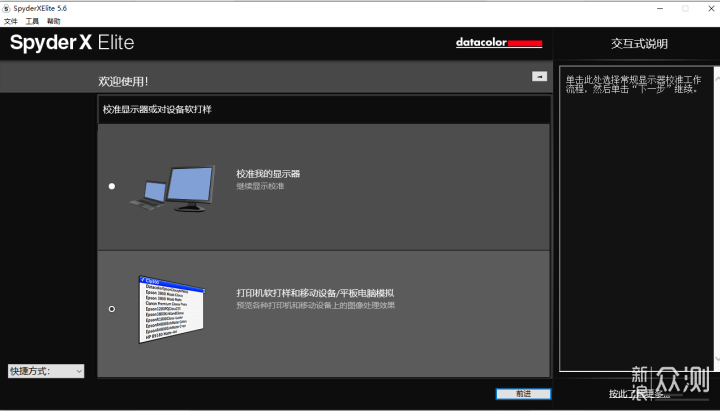Click the monitor and laptop calibration image
This screenshot has width=720, height=411.
pos(173,188)
